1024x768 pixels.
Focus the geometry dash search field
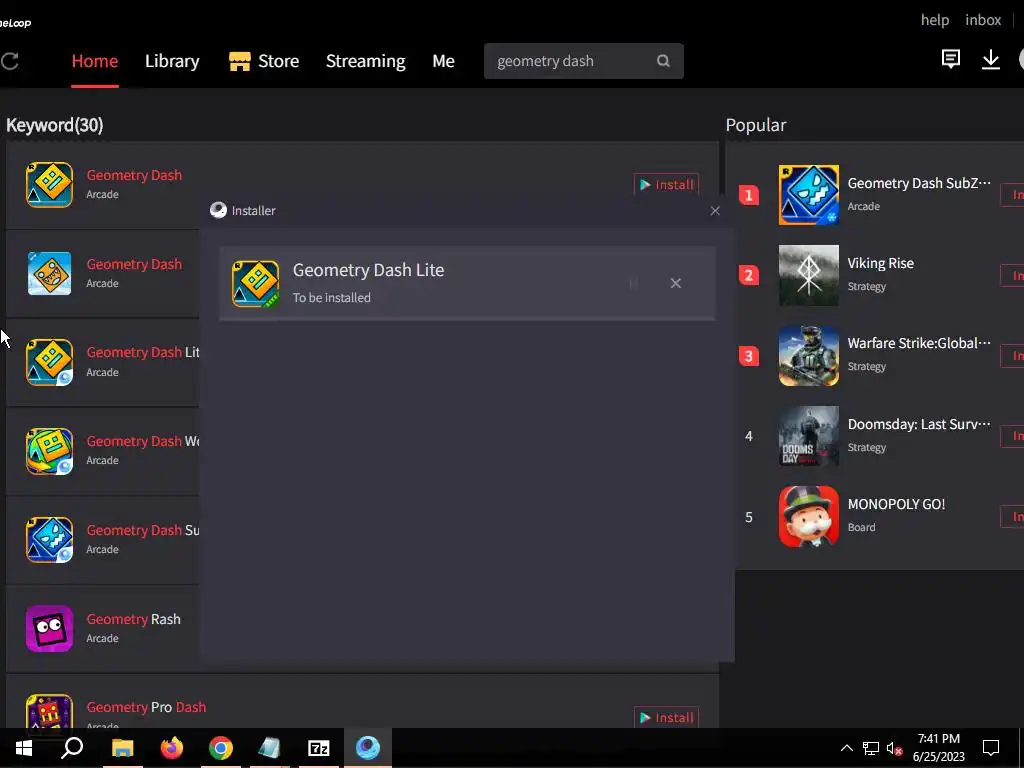[583, 61]
